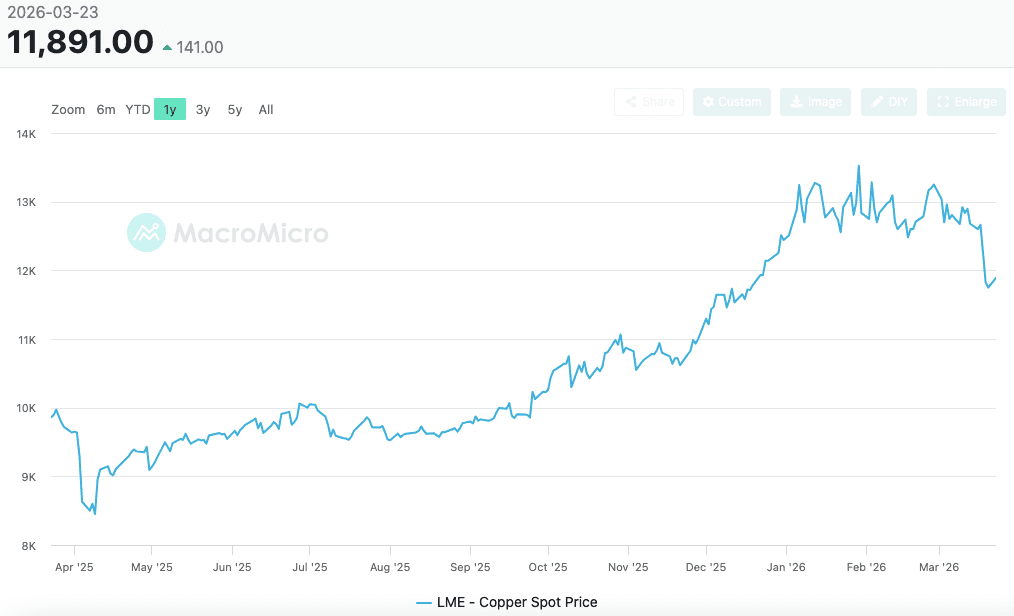Toggle the 6m time range
Viewport: 1014px width, 616px height.
click(x=106, y=110)
